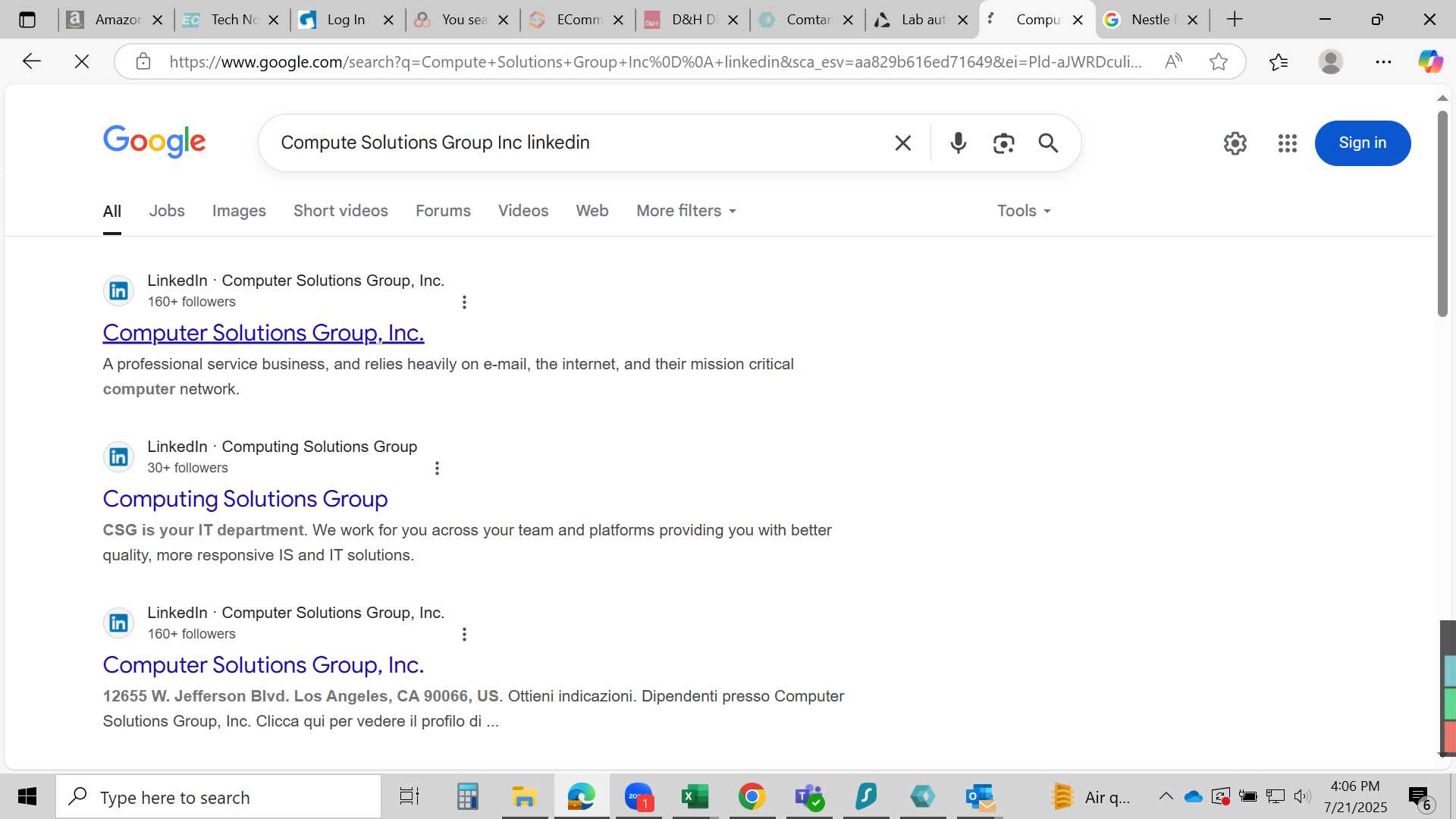
Task: Open the Windows Start menu
Action: coord(27,797)
